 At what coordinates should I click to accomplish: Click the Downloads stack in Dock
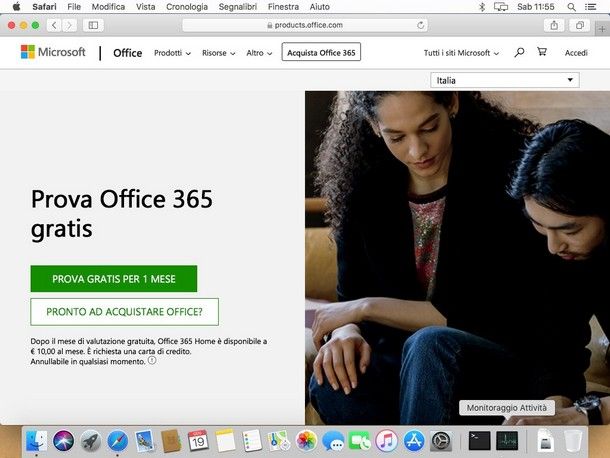tap(545, 440)
